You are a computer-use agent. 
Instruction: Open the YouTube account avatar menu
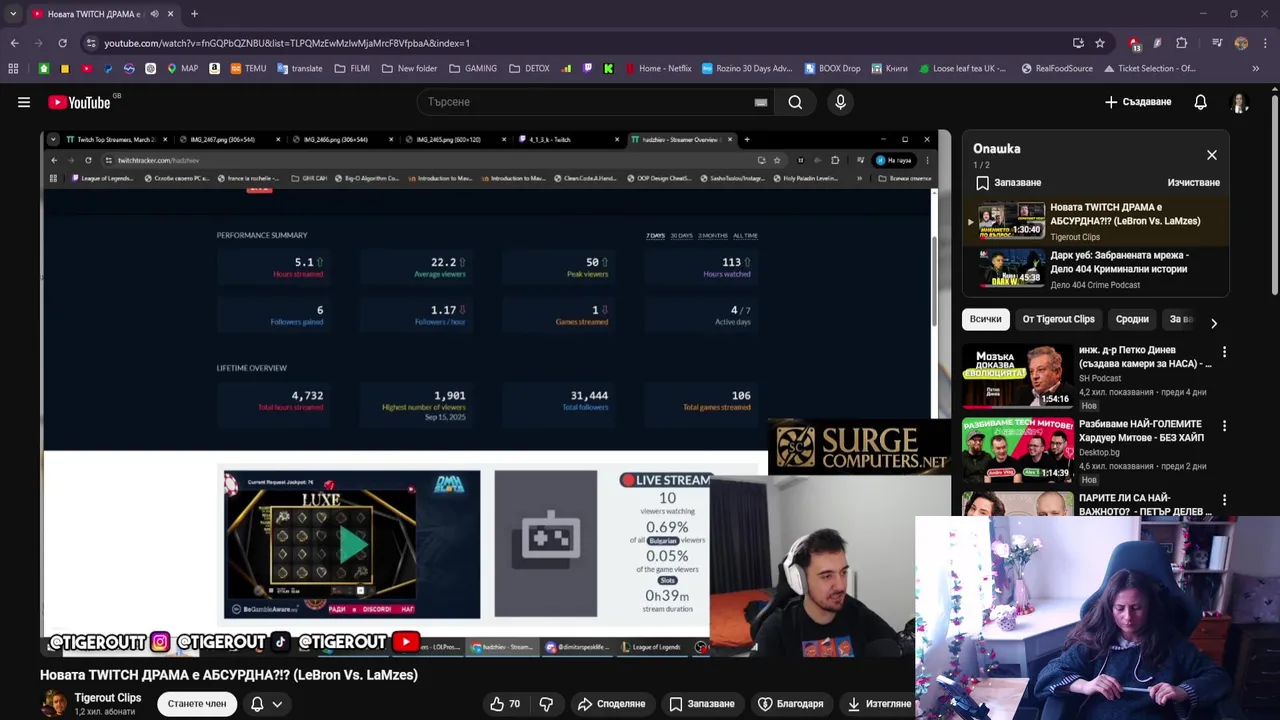coord(1240,102)
